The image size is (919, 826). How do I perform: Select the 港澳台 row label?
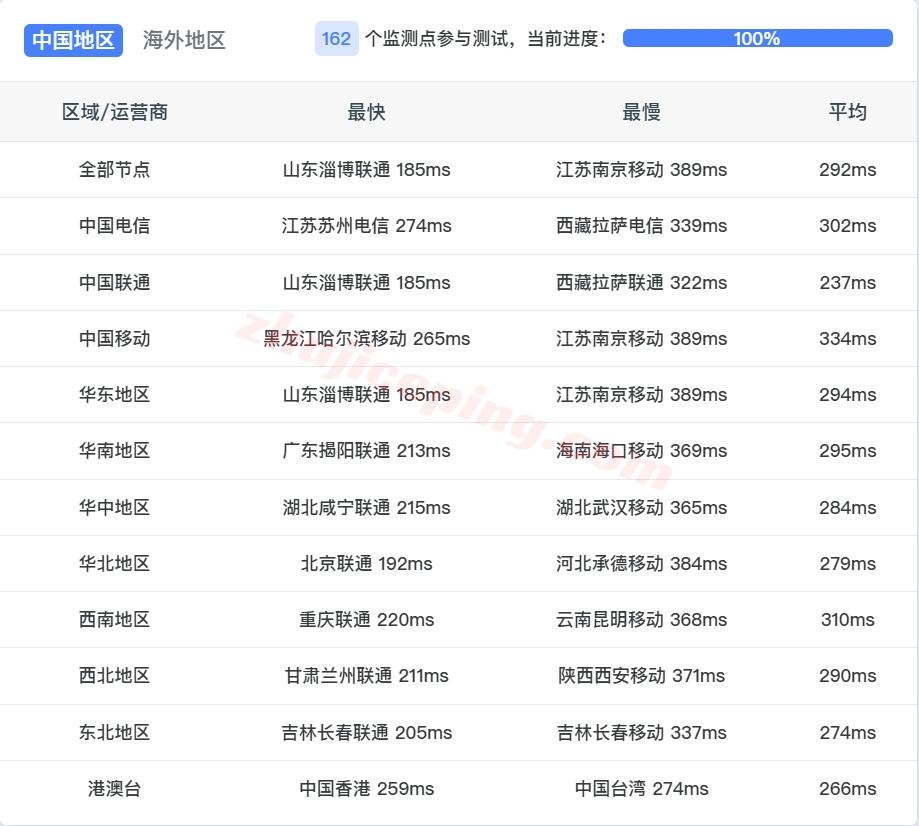[114, 789]
